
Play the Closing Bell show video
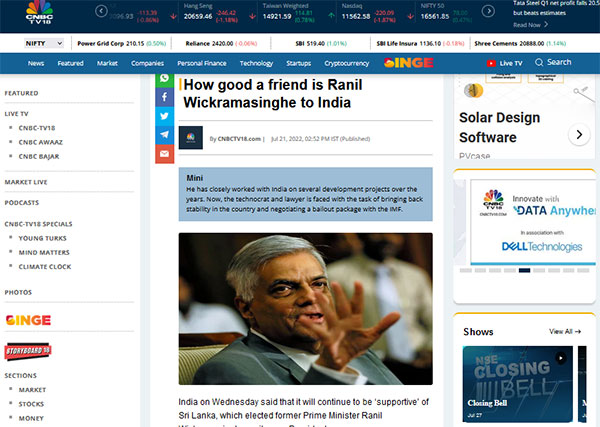coord(561,358)
